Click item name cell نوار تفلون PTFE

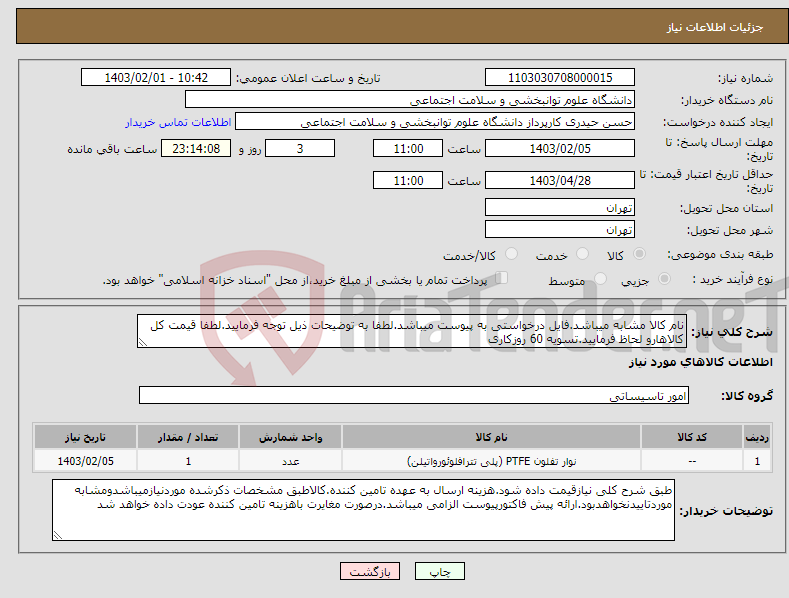[491, 461]
